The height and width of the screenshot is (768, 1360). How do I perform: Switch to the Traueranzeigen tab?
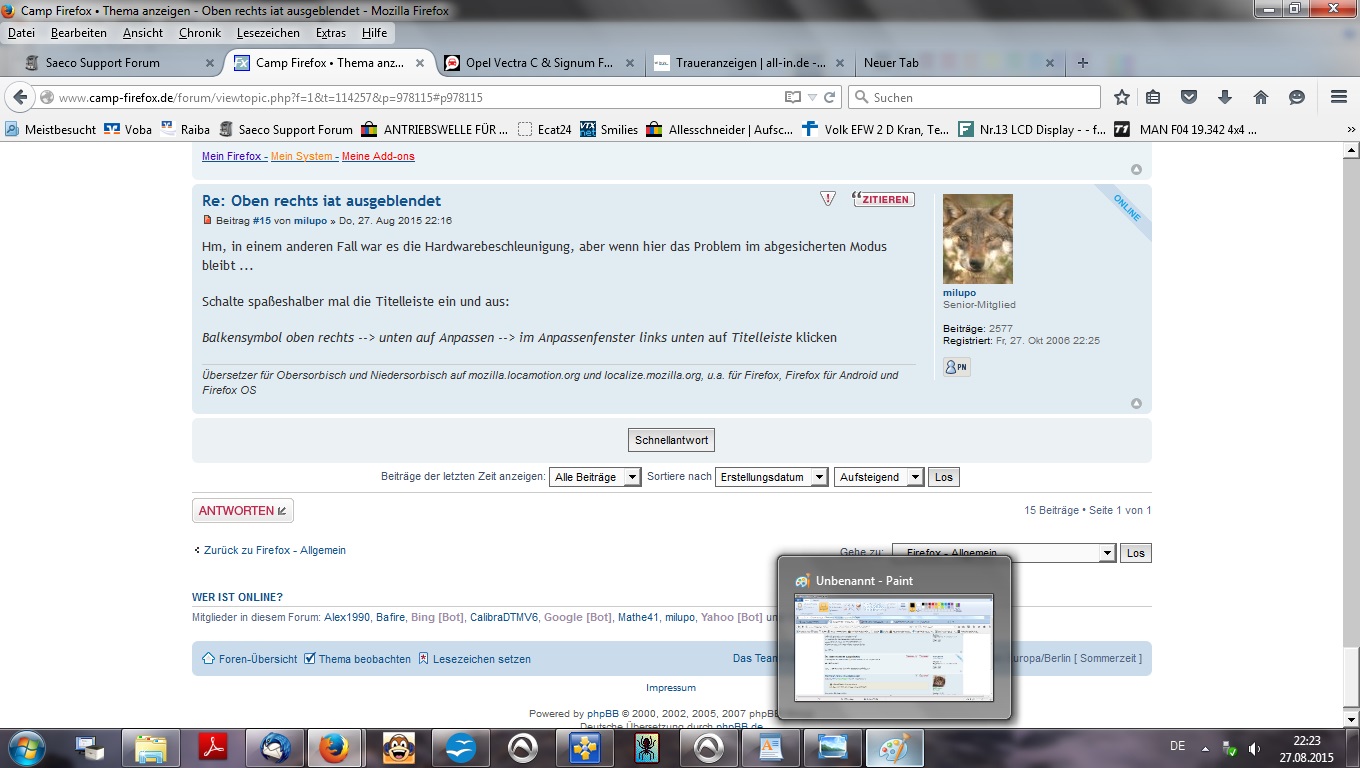point(749,62)
